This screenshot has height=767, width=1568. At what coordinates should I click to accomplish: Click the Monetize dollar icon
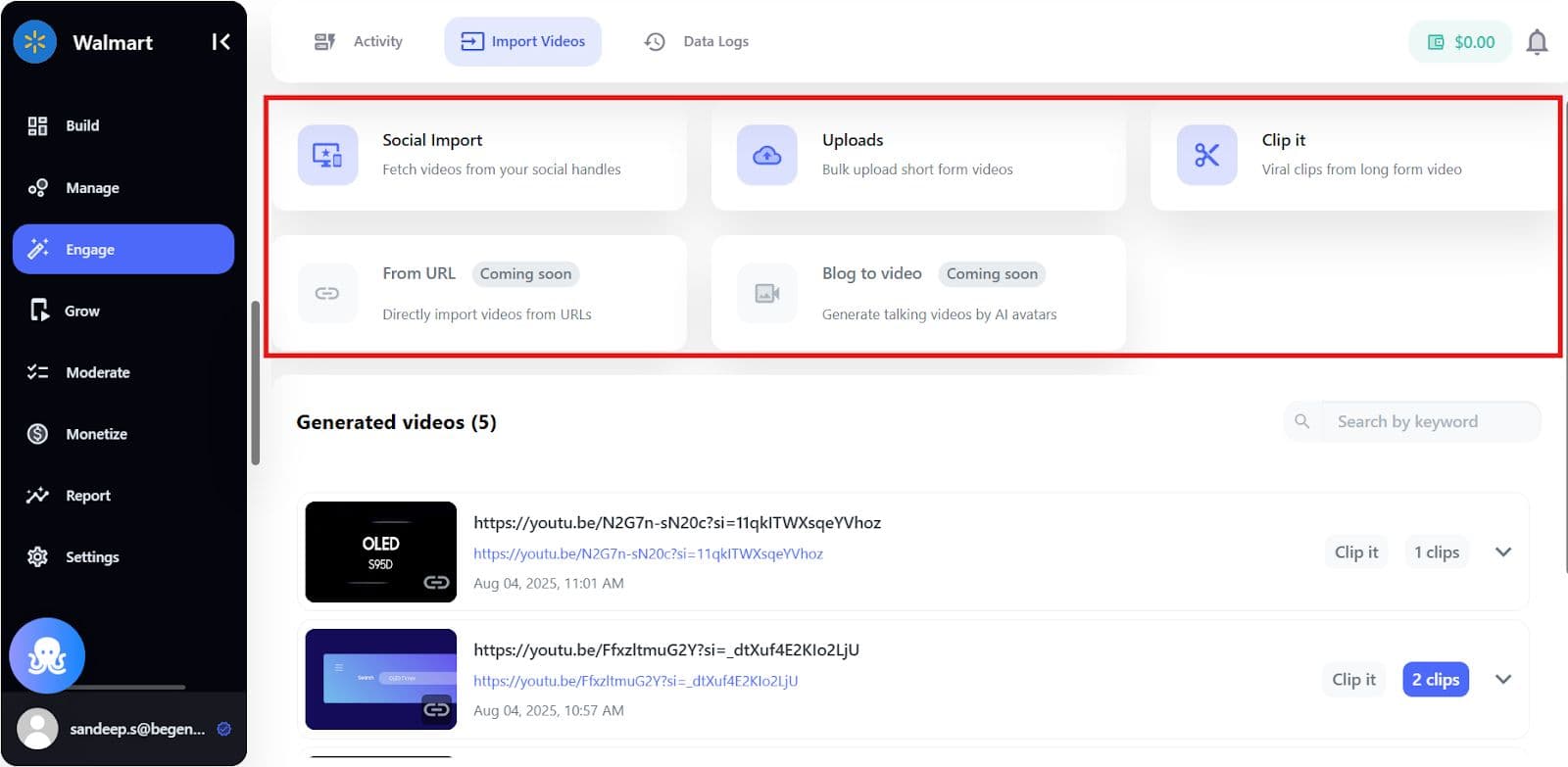coord(37,434)
